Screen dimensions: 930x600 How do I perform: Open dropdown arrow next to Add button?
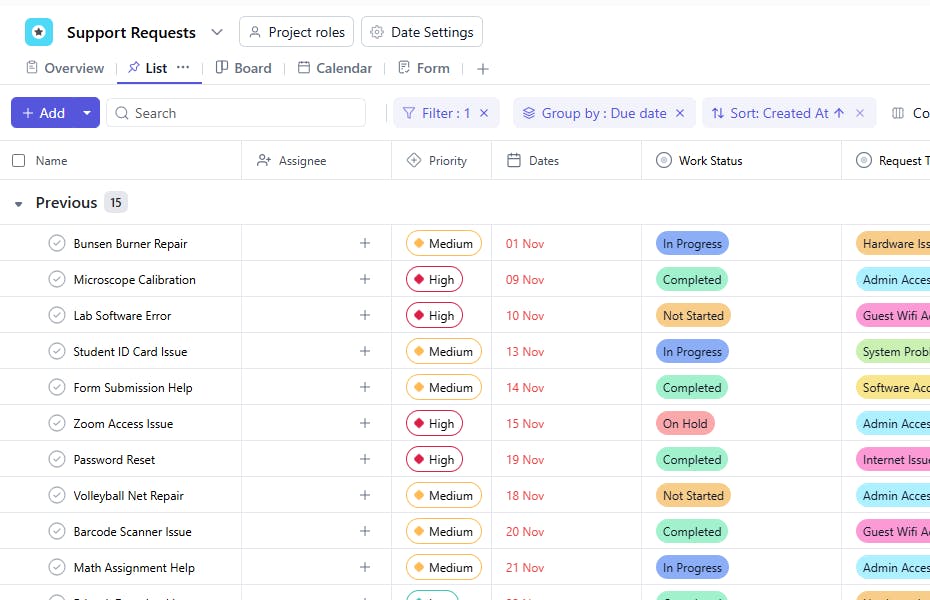pyautogui.click(x=87, y=113)
